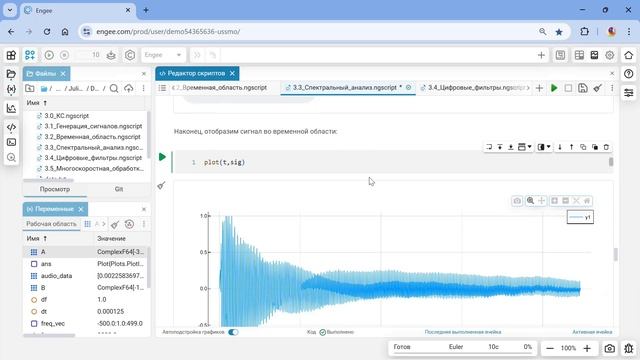This screenshot has height=360, width=640.
Task: Open the command line terminal sidebar icon
Action: (x=11, y=142)
